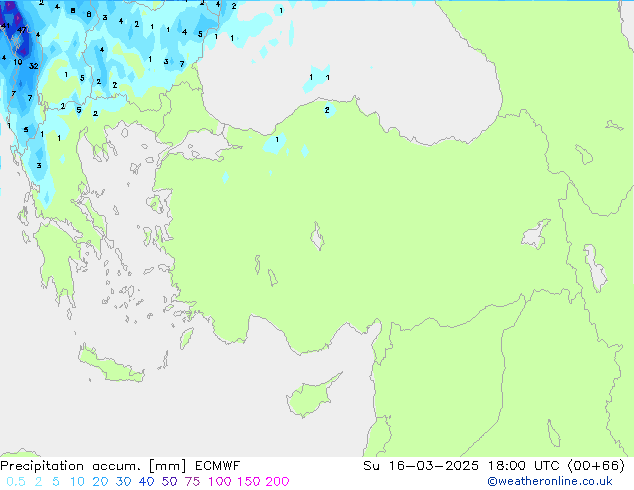The width and height of the screenshot is (634, 490).
Task: Click the purple 50 value in the legend
Action: [x=169, y=482]
